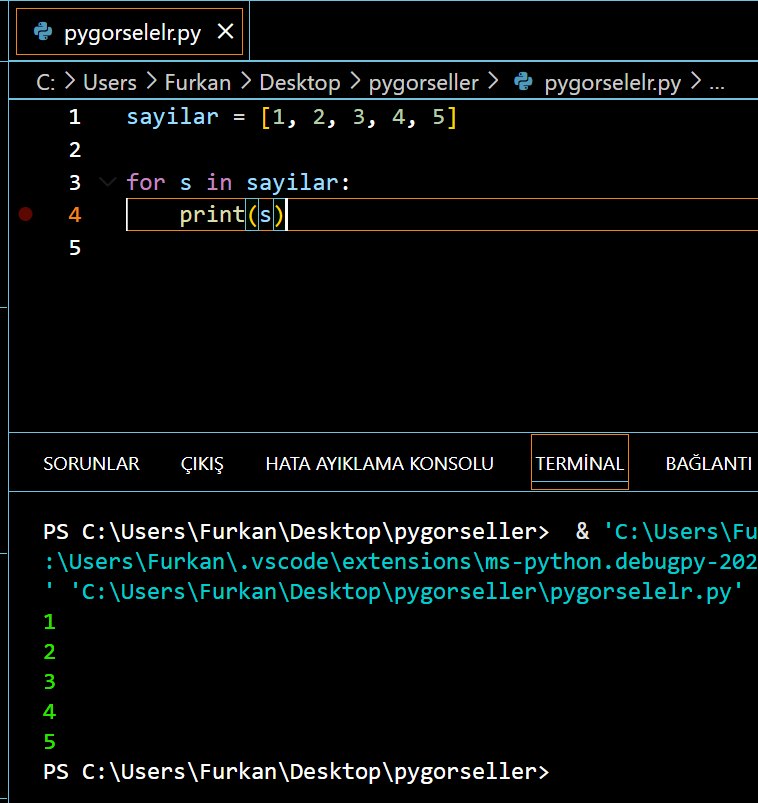Viewport: 758px width, 803px height.
Task: Click the pygorselelr.py file name in breadcrumbs
Action: [612, 82]
